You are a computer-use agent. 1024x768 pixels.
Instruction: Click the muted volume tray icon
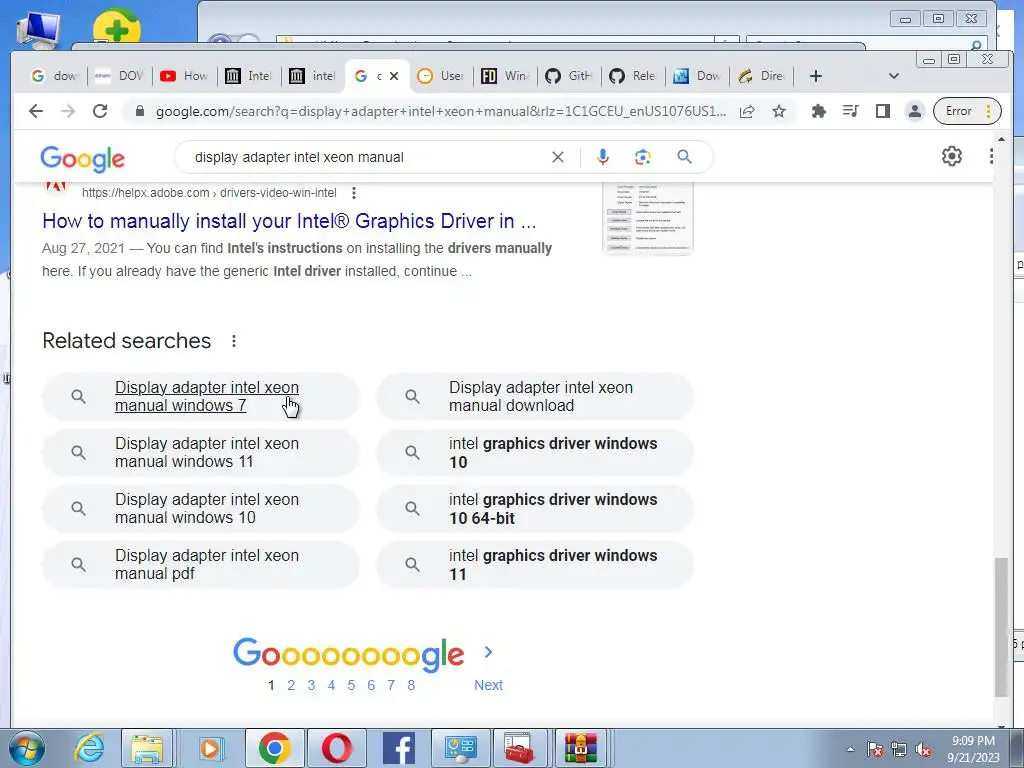(923, 750)
